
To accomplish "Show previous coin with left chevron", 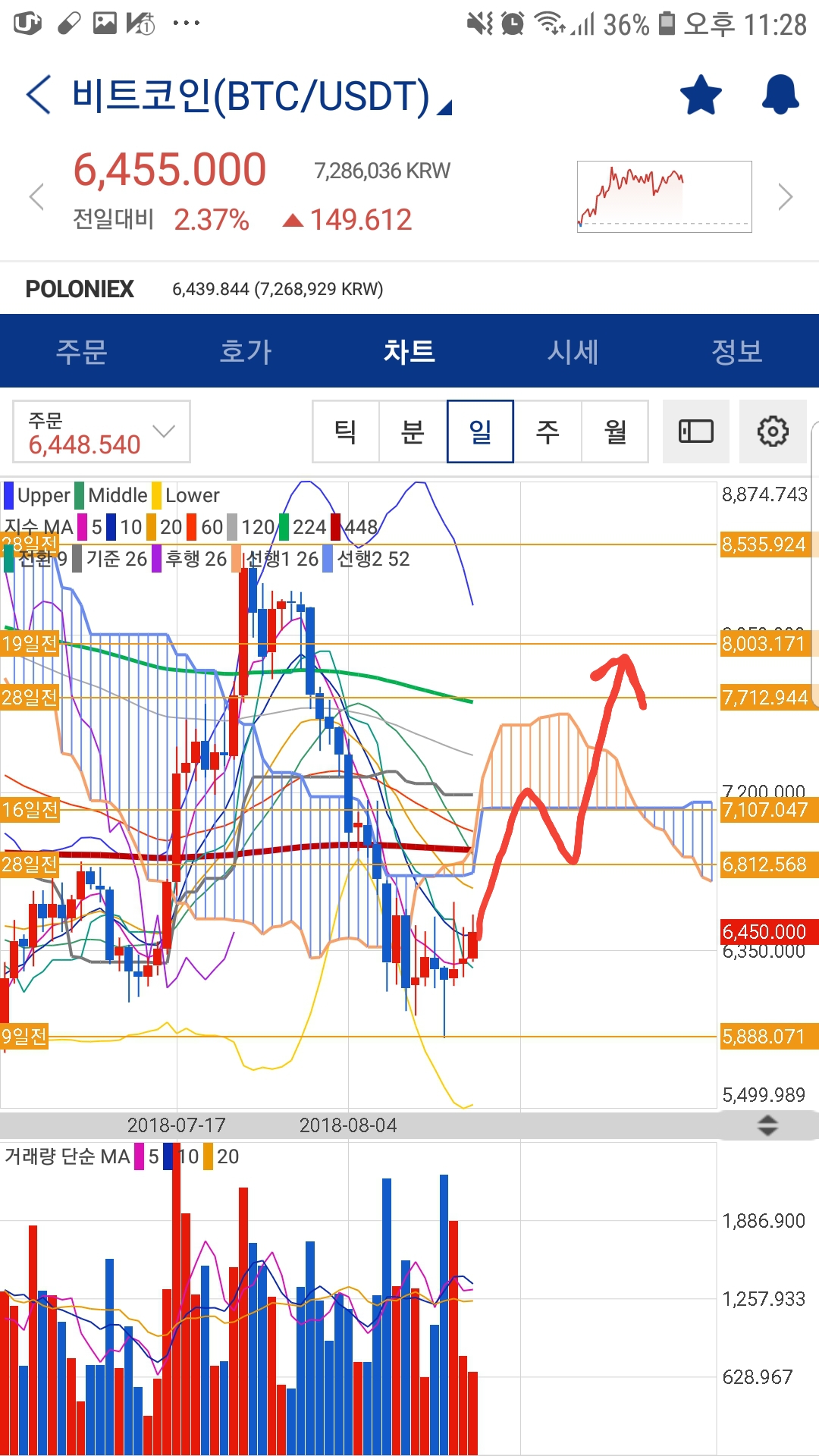I will 36,197.
